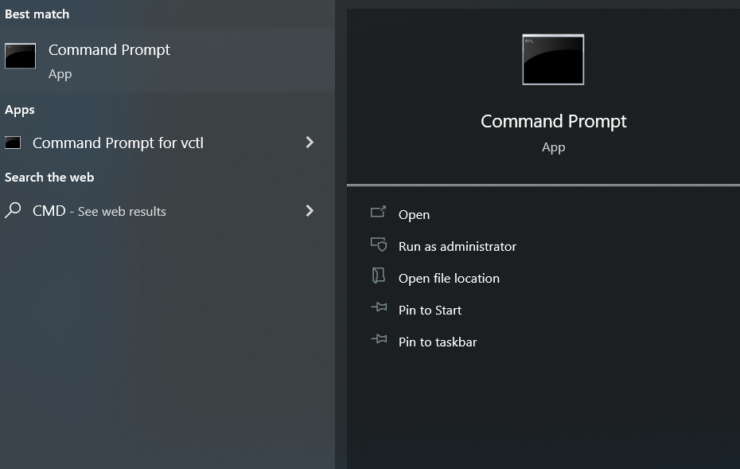Viewport: 740px width, 469px height.
Task: Select the Open action label
Action: 414,214
